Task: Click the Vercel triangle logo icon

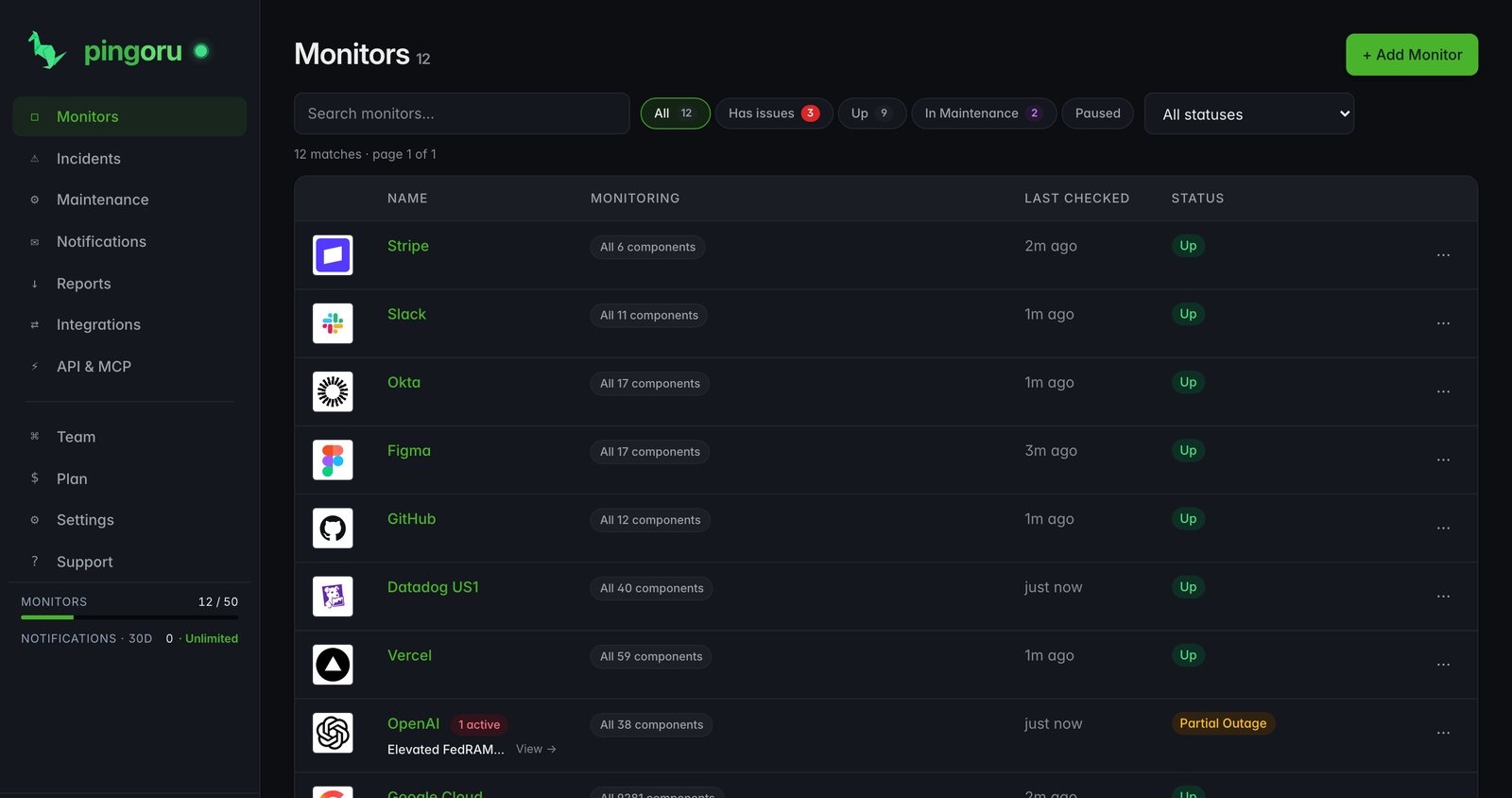Action: [x=333, y=664]
